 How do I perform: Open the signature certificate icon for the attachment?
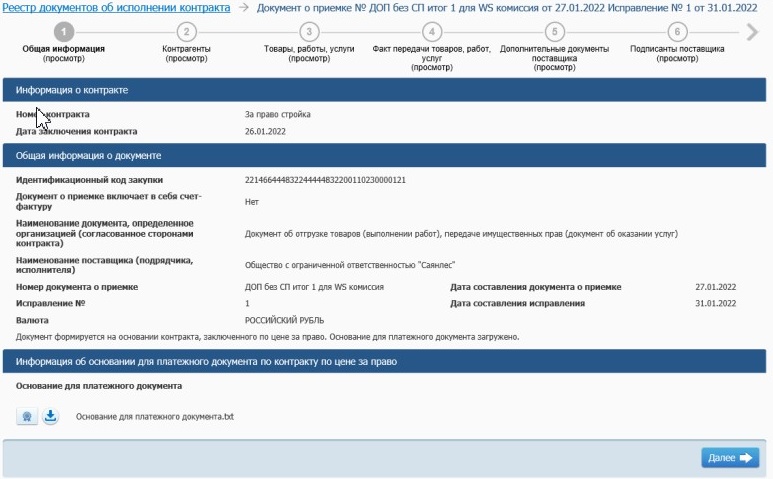[27, 416]
